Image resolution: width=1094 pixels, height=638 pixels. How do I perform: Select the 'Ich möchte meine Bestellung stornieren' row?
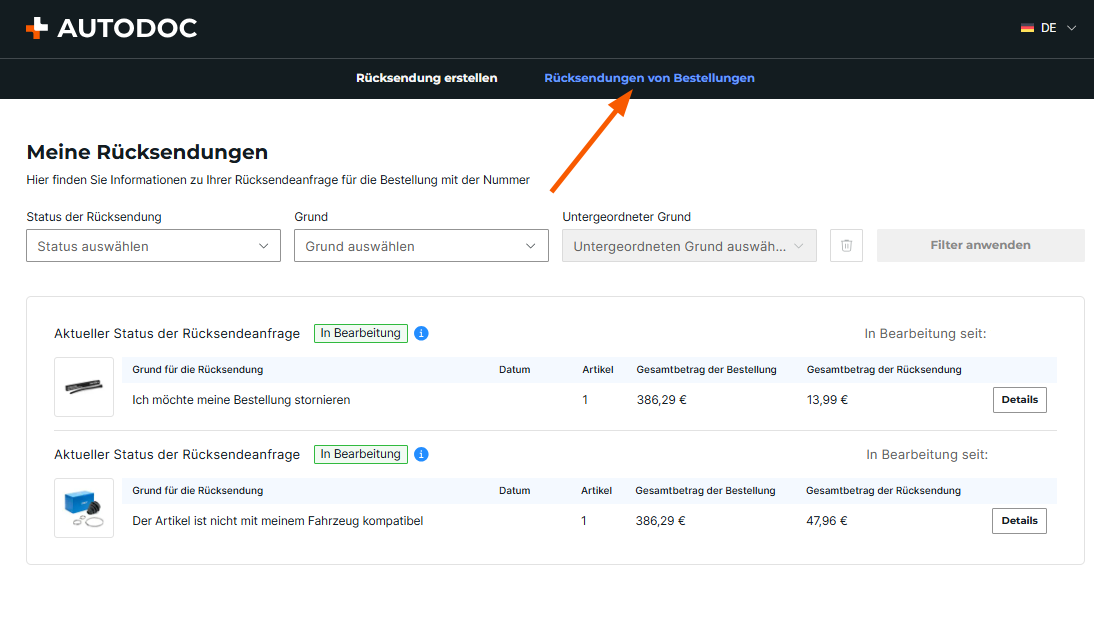241,400
